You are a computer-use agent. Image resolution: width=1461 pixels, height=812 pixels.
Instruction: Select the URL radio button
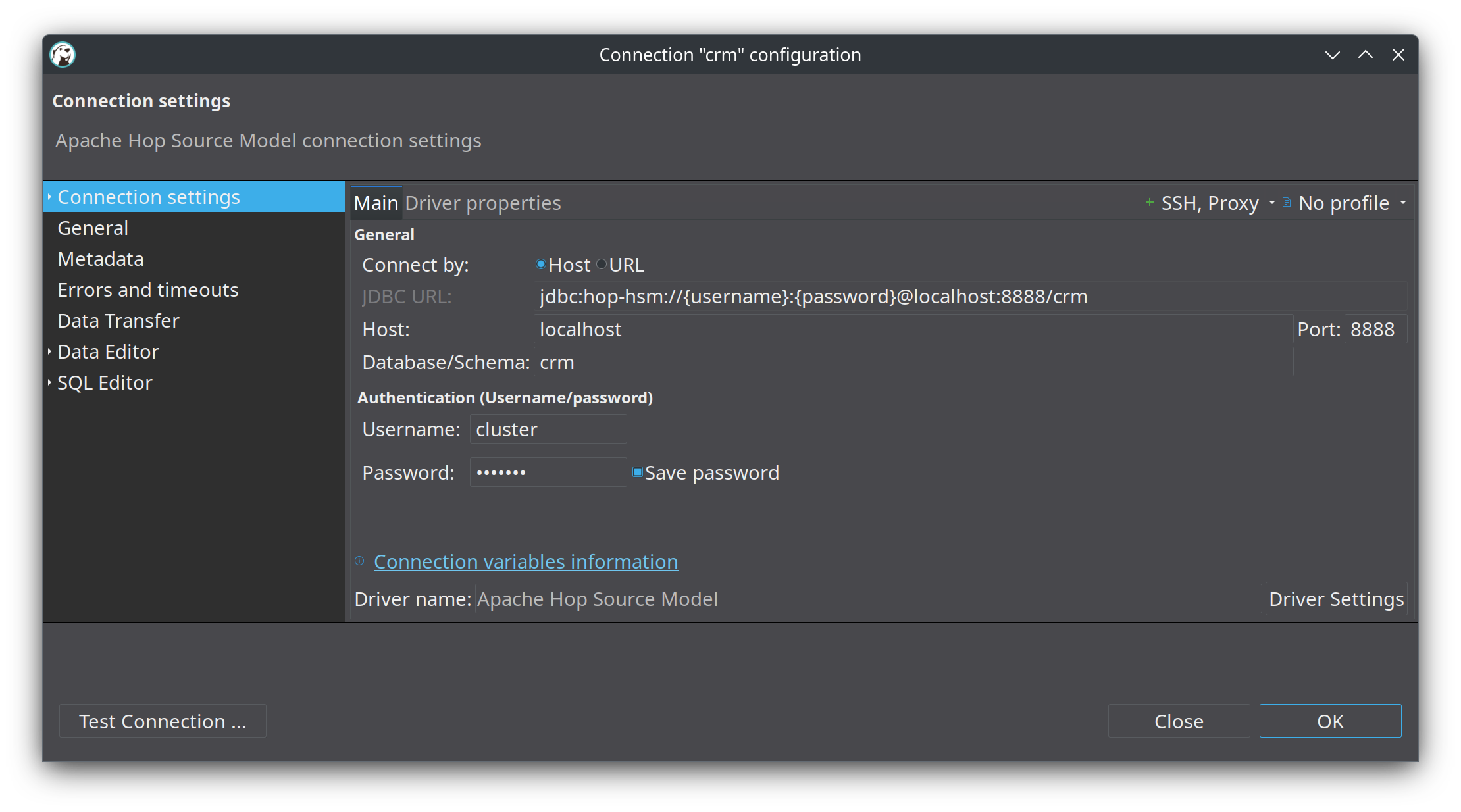(x=602, y=265)
